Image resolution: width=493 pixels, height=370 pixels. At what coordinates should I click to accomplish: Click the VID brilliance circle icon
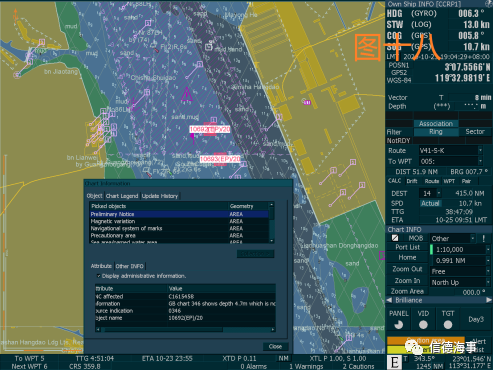[423, 324]
